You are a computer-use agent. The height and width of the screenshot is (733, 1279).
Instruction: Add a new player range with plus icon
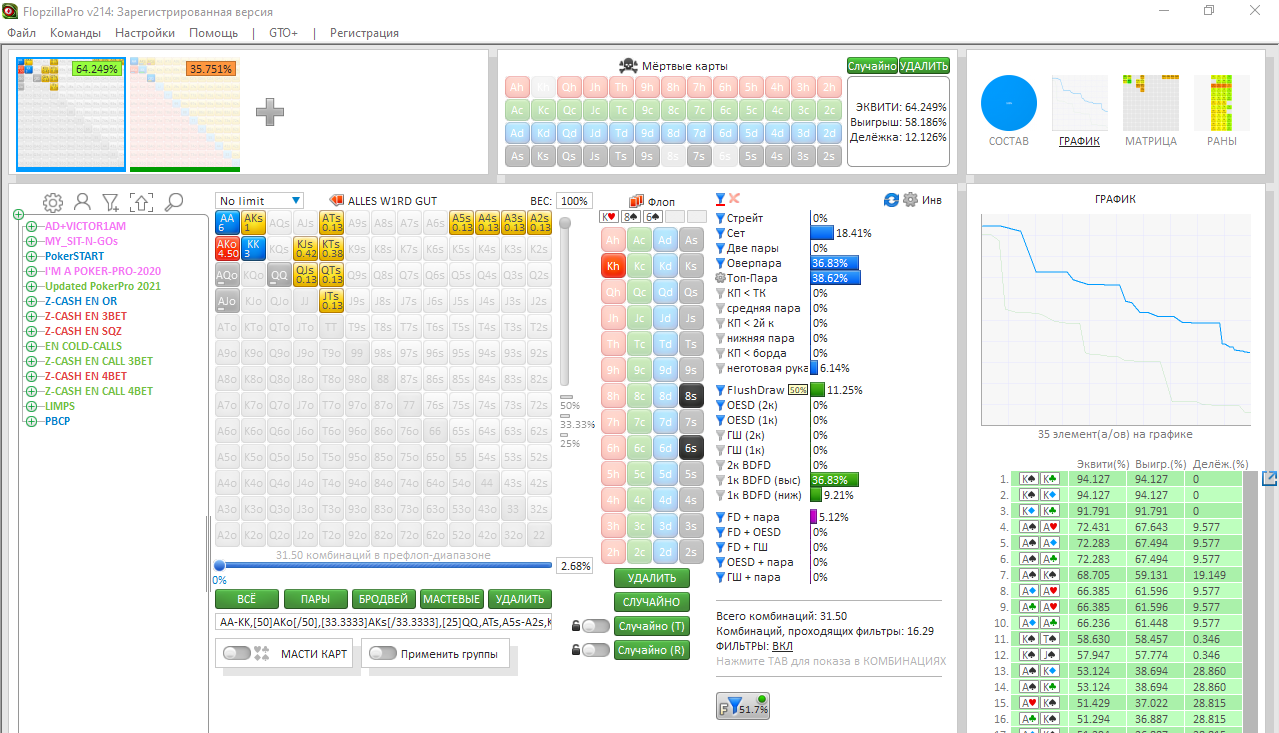pos(269,112)
